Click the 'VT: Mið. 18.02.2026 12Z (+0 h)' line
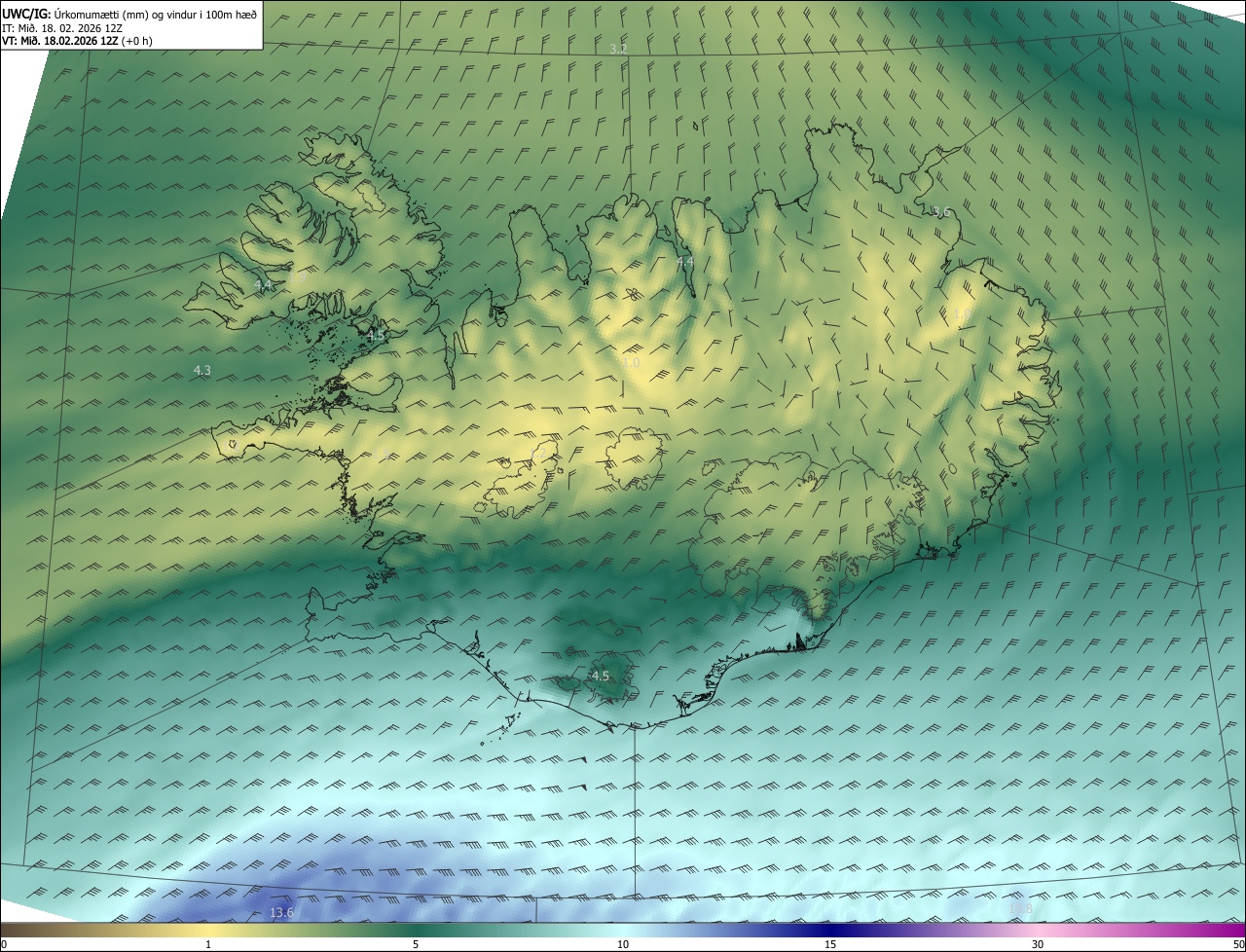This screenshot has height=952, width=1246. [x=77, y=41]
